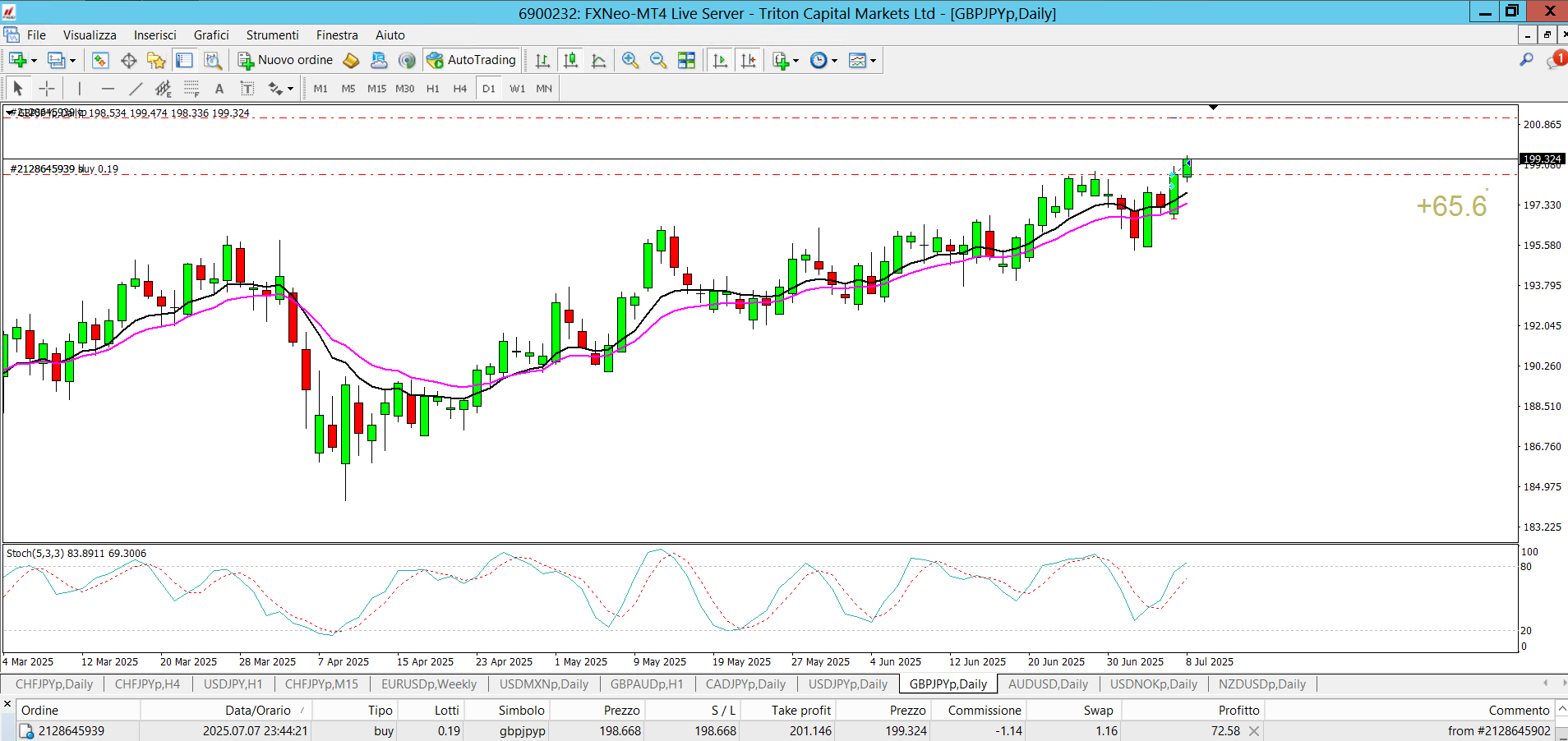Select the crosshair tool
The width and height of the screenshot is (1568, 741).
tap(47, 88)
